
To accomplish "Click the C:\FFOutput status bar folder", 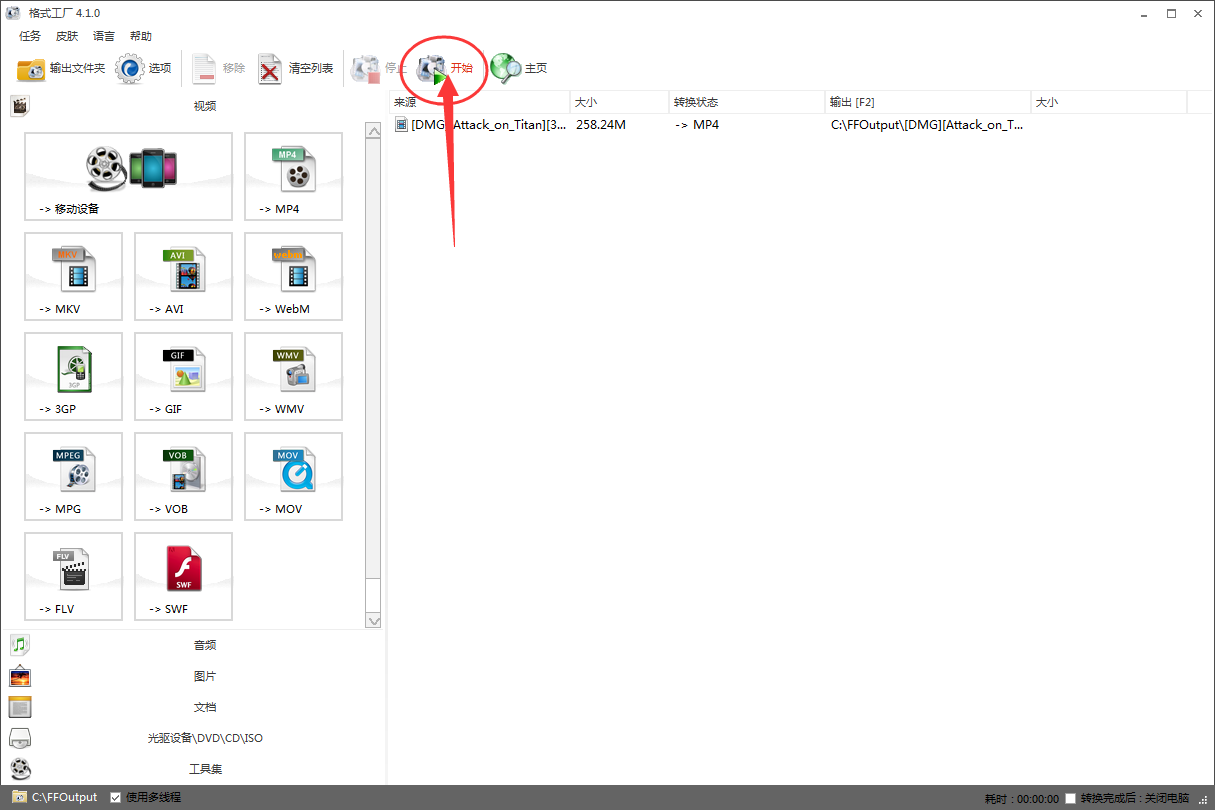I will [x=55, y=797].
